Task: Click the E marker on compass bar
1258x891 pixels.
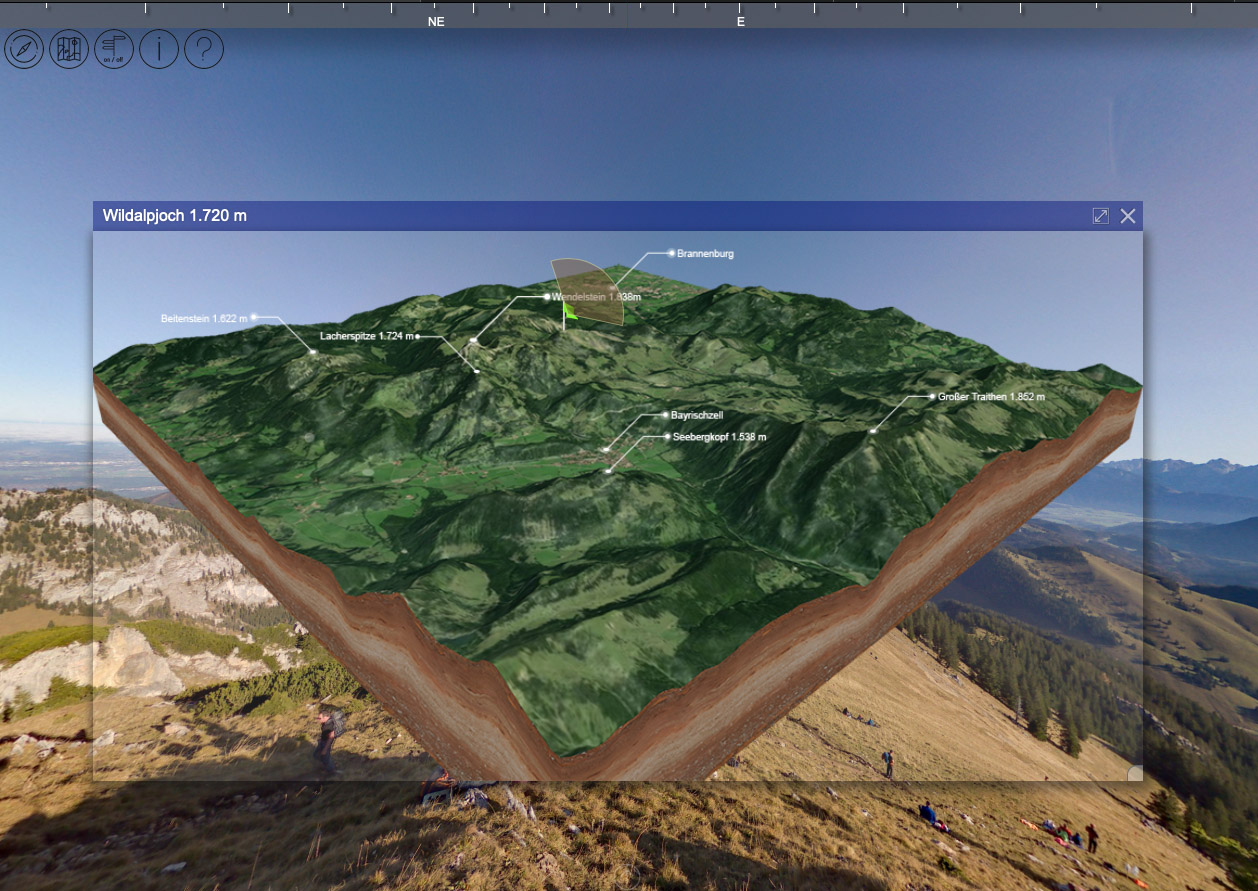Action: 741,21
